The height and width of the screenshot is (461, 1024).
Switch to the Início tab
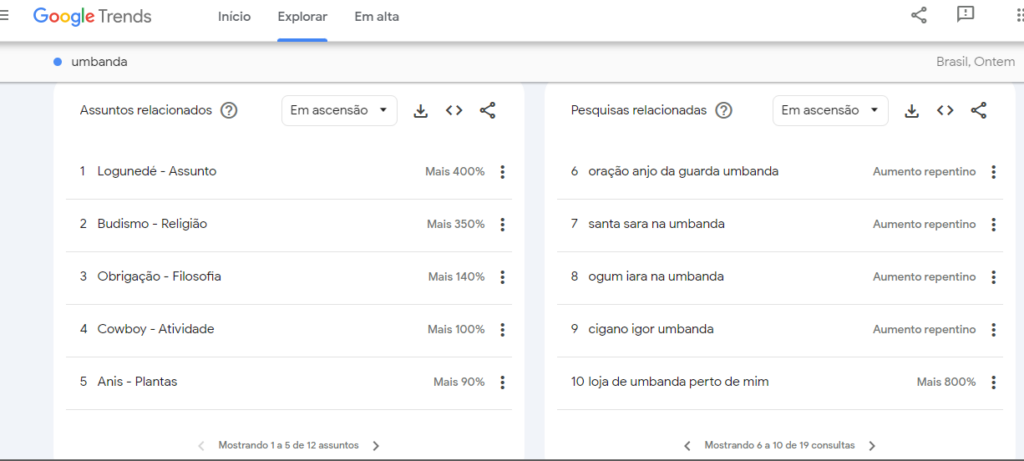[x=234, y=17]
